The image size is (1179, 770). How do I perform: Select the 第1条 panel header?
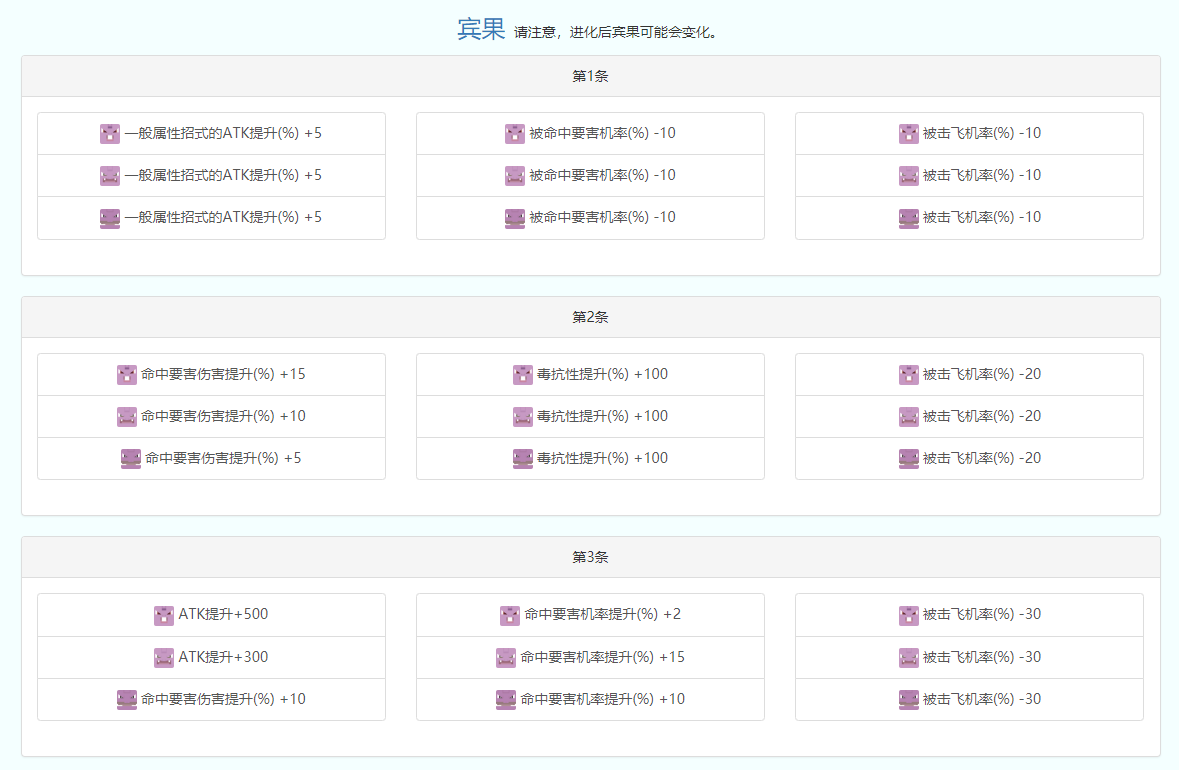pyautogui.click(x=590, y=76)
